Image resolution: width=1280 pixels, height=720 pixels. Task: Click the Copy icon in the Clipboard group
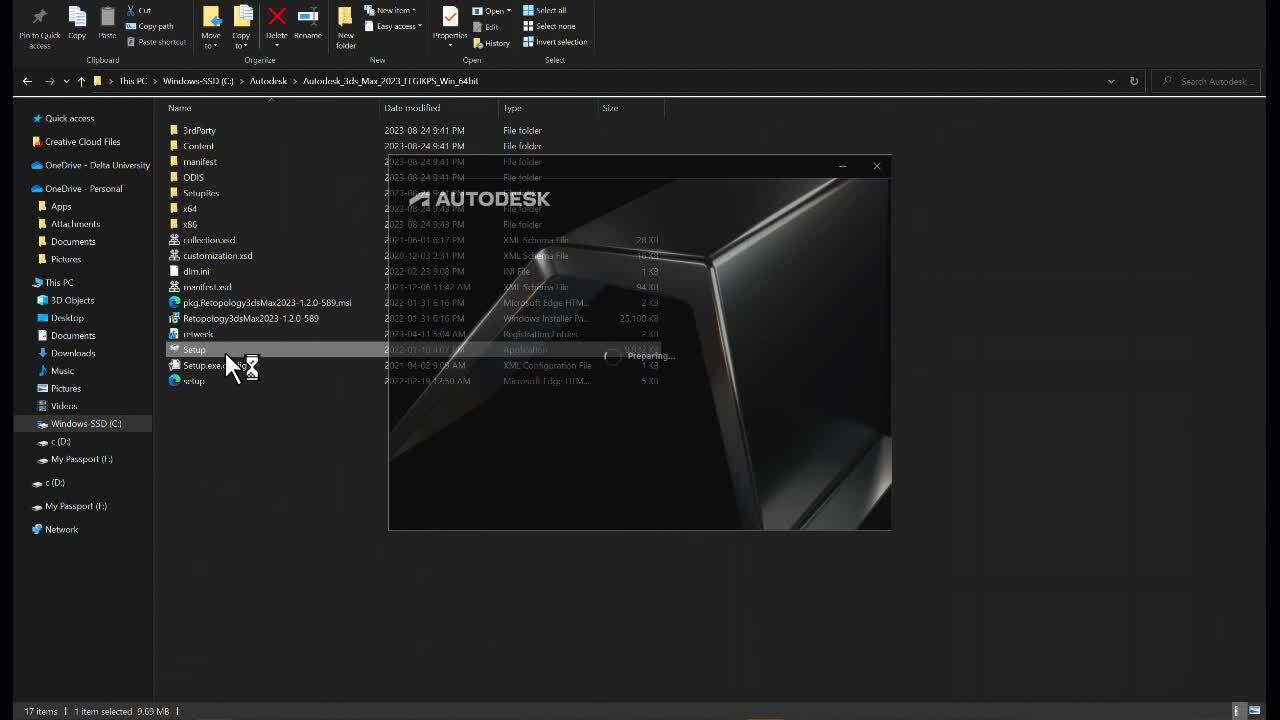pos(77,17)
